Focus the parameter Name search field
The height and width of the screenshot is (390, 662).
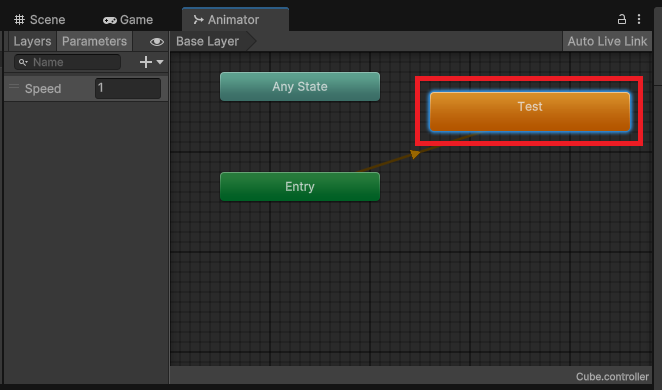[68, 62]
